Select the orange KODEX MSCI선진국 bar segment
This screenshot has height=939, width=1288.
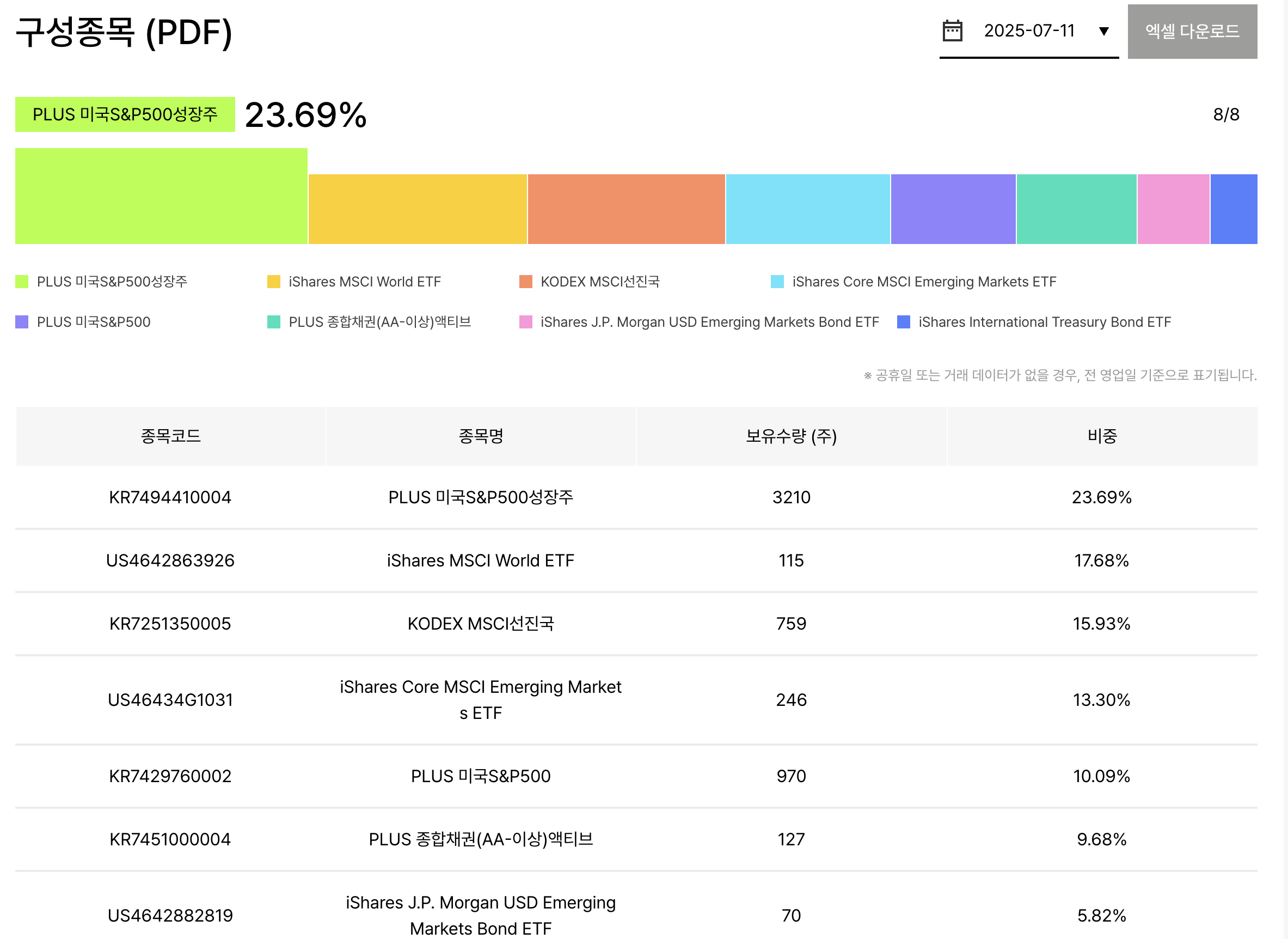(x=625, y=209)
